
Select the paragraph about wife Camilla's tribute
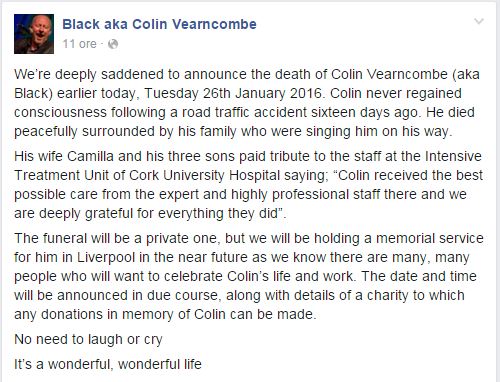click(x=248, y=185)
